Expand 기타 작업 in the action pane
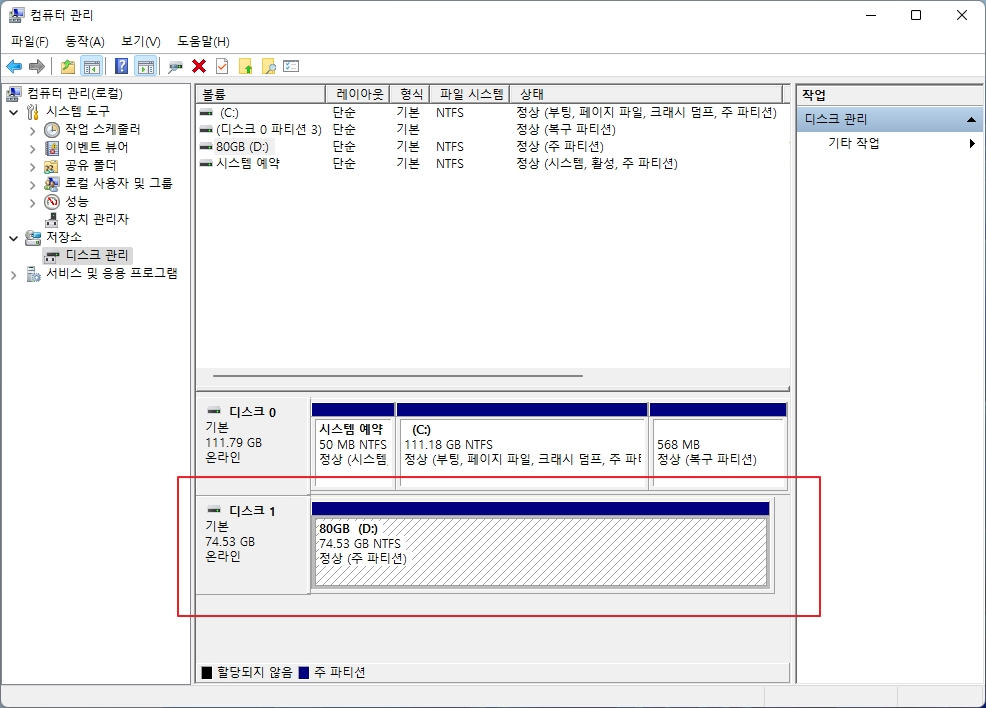The height and width of the screenshot is (708, 986). (x=971, y=142)
